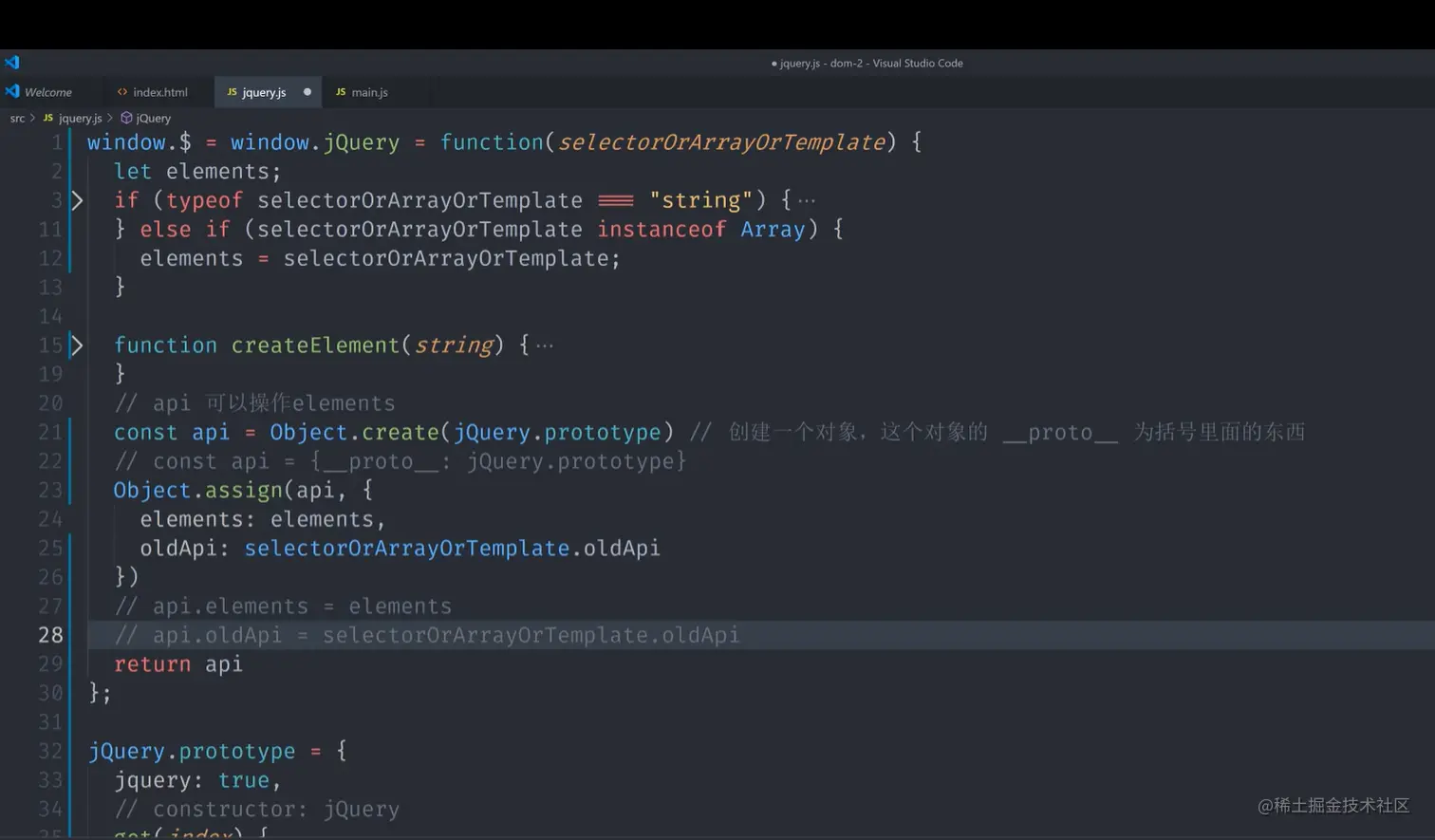Click the comment "// api.oldApi = selectorOrArrayOrTemplate.oldApi"
Image resolution: width=1435 pixels, height=840 pixels.
426,635
